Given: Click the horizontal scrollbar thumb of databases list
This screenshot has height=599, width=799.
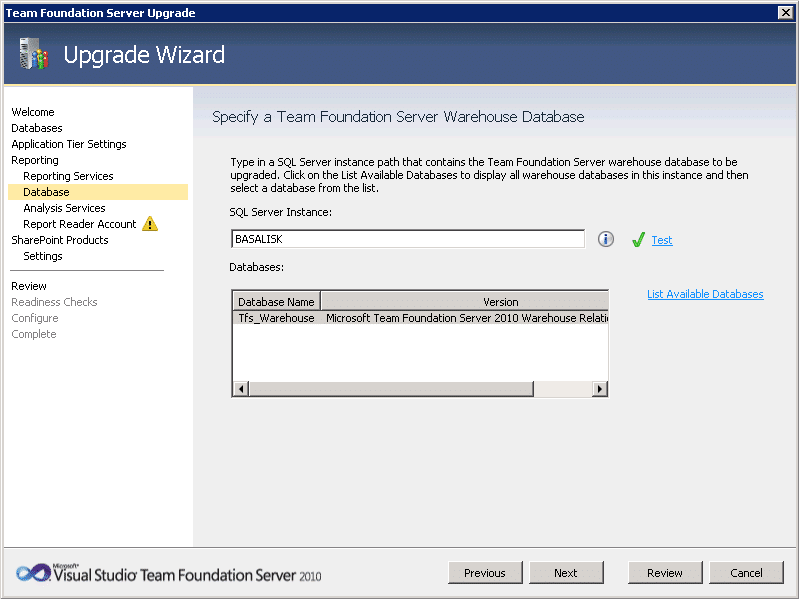Looking at the screenshot, I should pyautogui.click(x=391, y=389).
